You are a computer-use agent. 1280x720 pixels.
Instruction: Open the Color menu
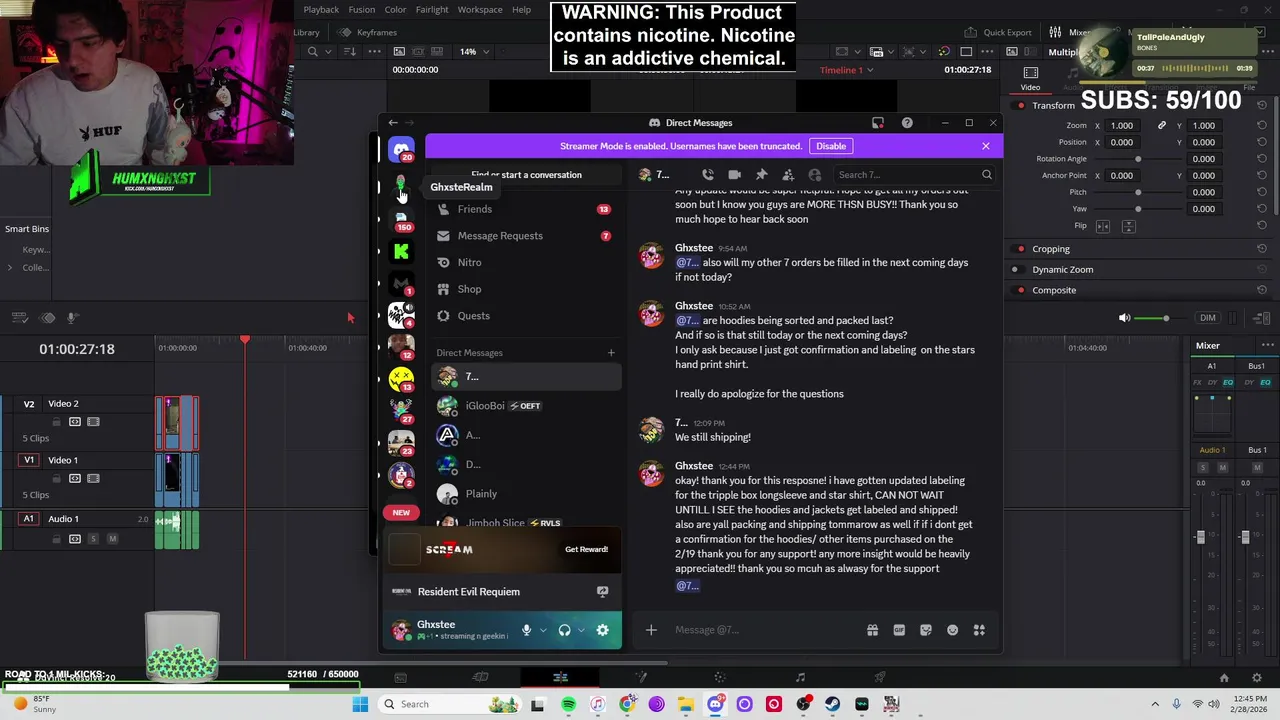396,10
